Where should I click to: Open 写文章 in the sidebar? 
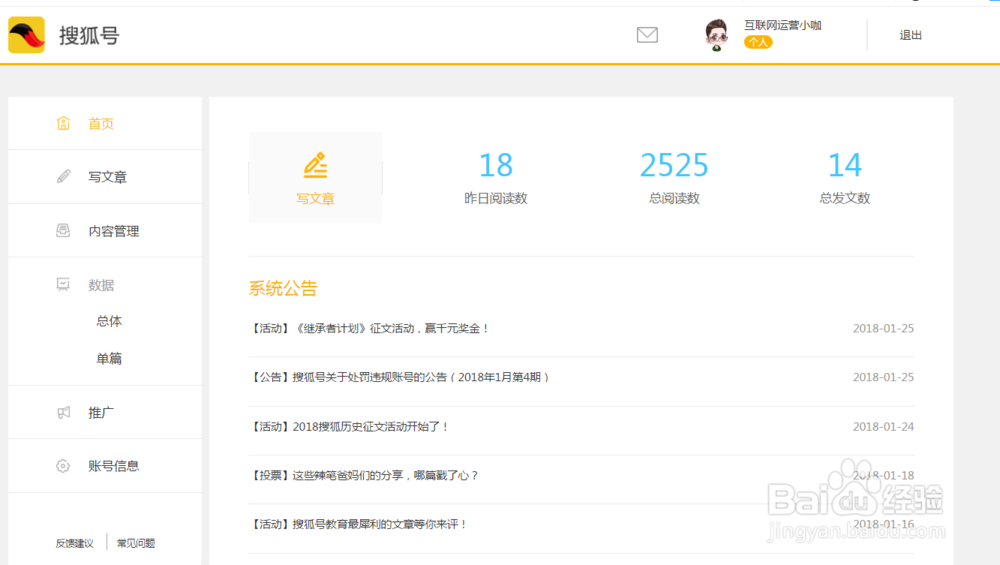[107, 177]
